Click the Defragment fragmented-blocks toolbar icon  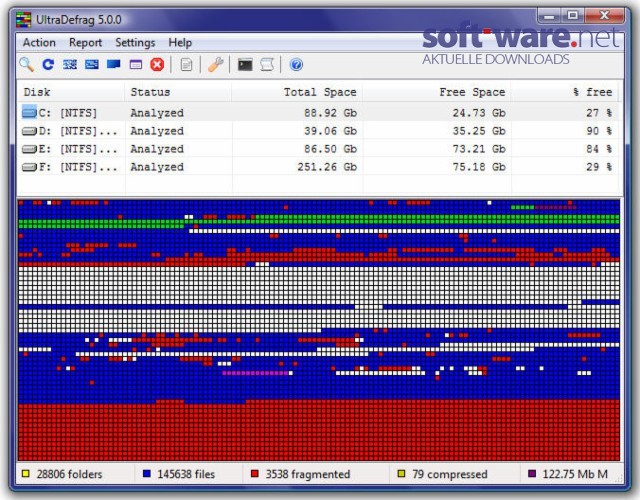click(70, 64)
